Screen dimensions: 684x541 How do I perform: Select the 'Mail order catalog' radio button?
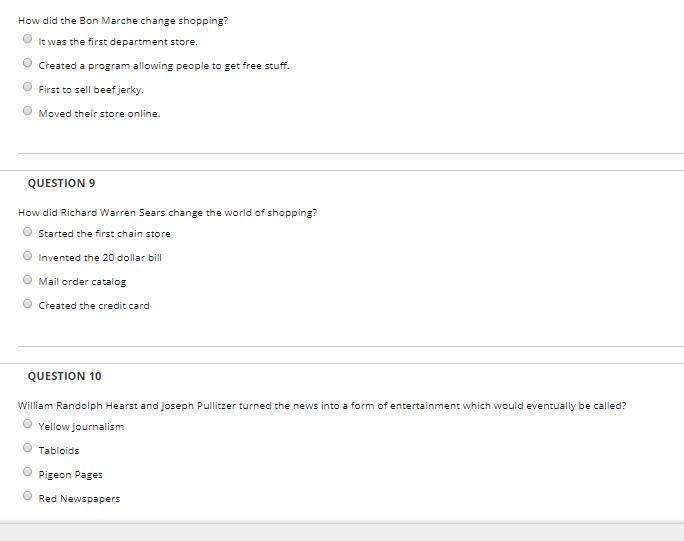point(27,280)
